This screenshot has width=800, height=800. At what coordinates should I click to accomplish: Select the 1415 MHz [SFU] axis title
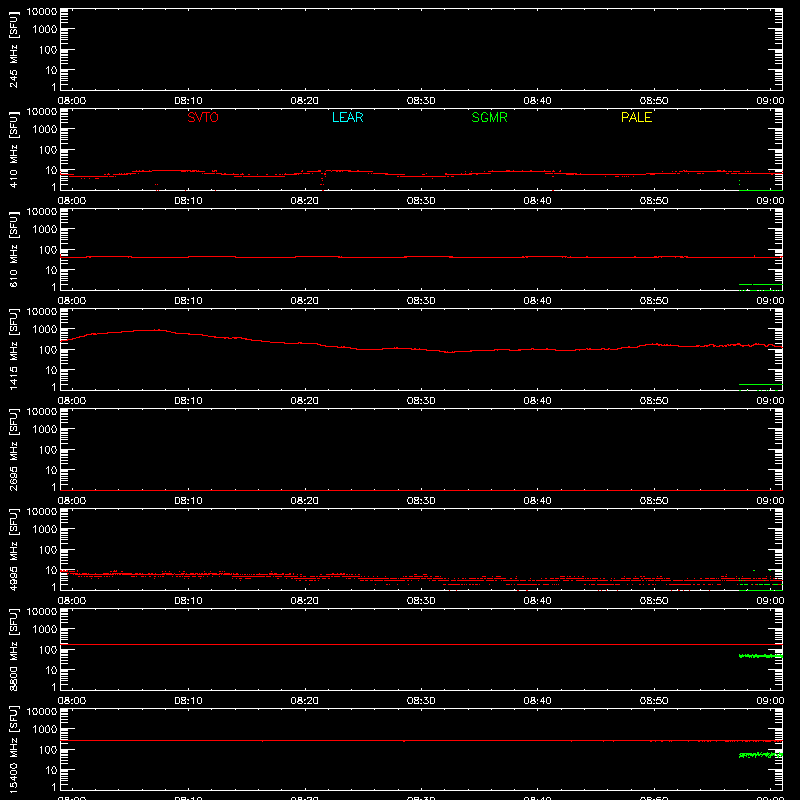coord(14,349)
